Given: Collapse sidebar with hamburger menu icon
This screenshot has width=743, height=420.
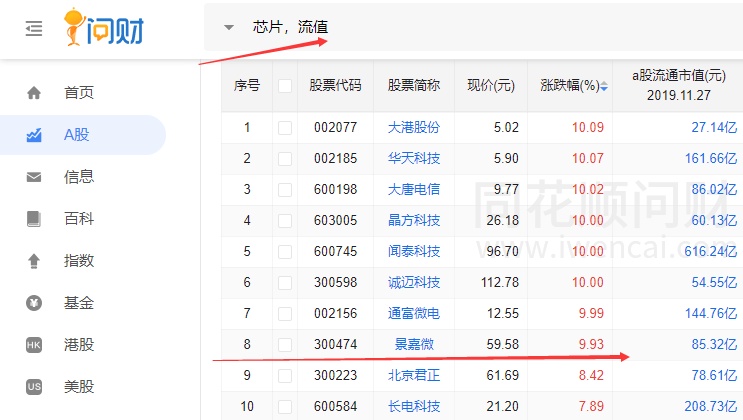Looking at the screenshot, I should pyautogui.click(x=34, y=29).
